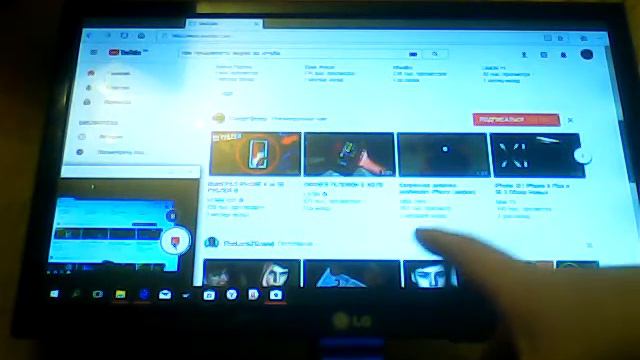Click the teal channel avatar in lower section
Viewport: 640px width, 360px height.
[x=211, y=243]
